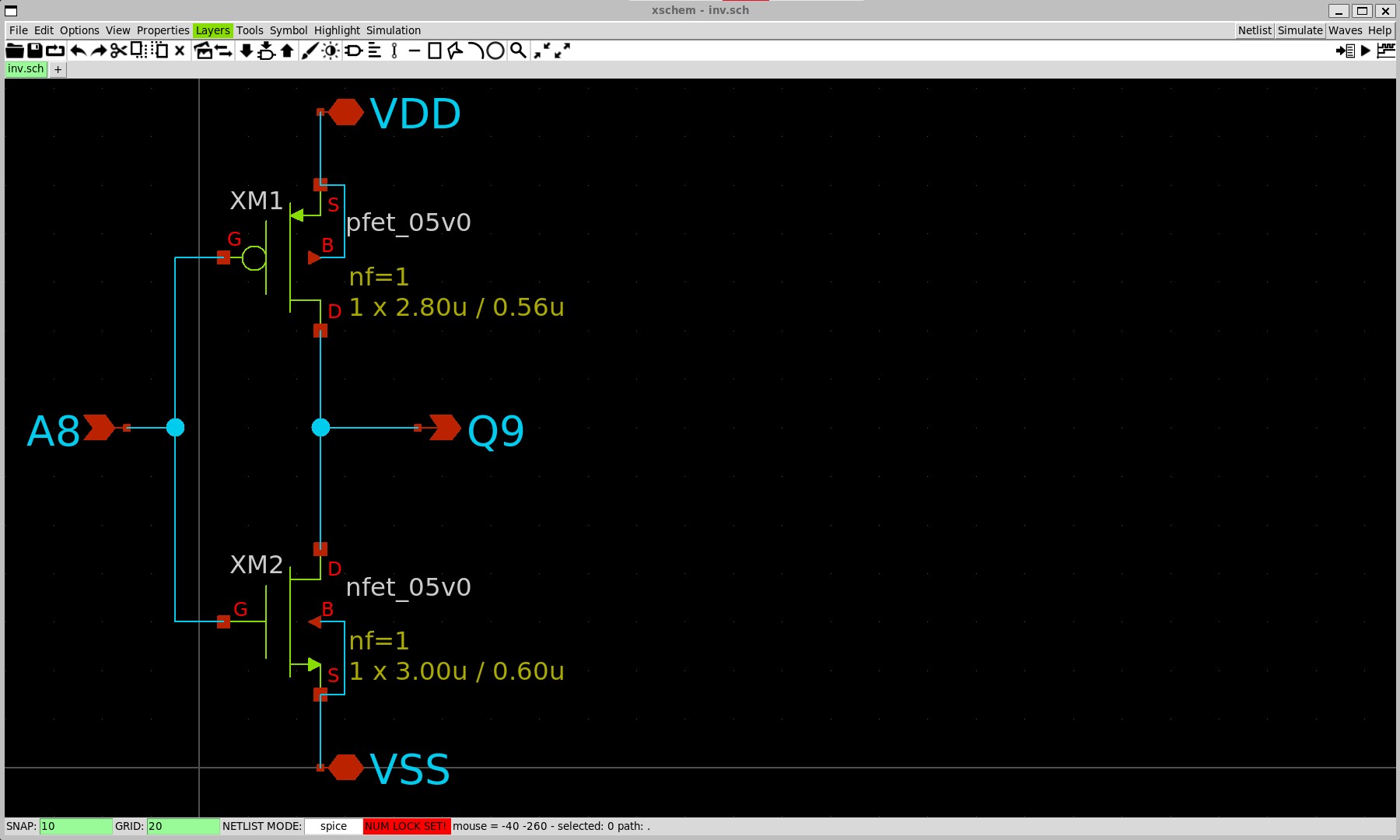
Task: Click the Reload schematic icon
Action: tap(55, 51)
